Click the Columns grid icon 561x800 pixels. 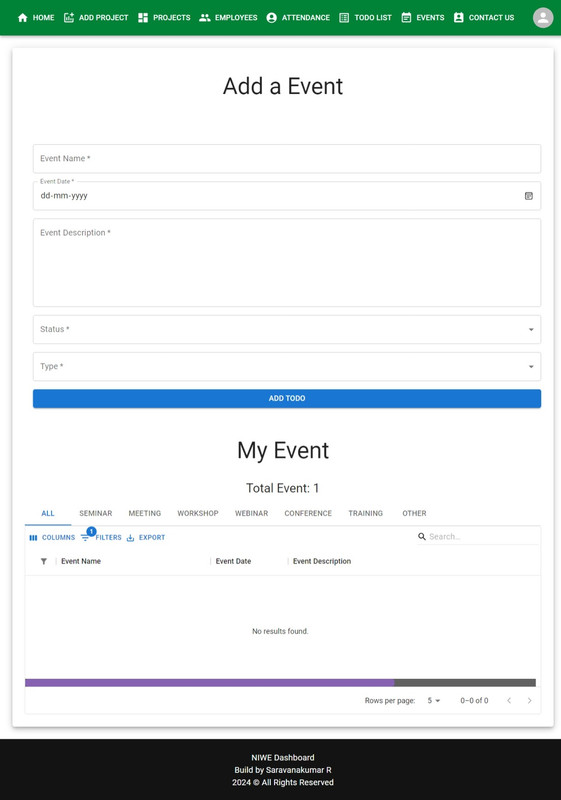33,538
